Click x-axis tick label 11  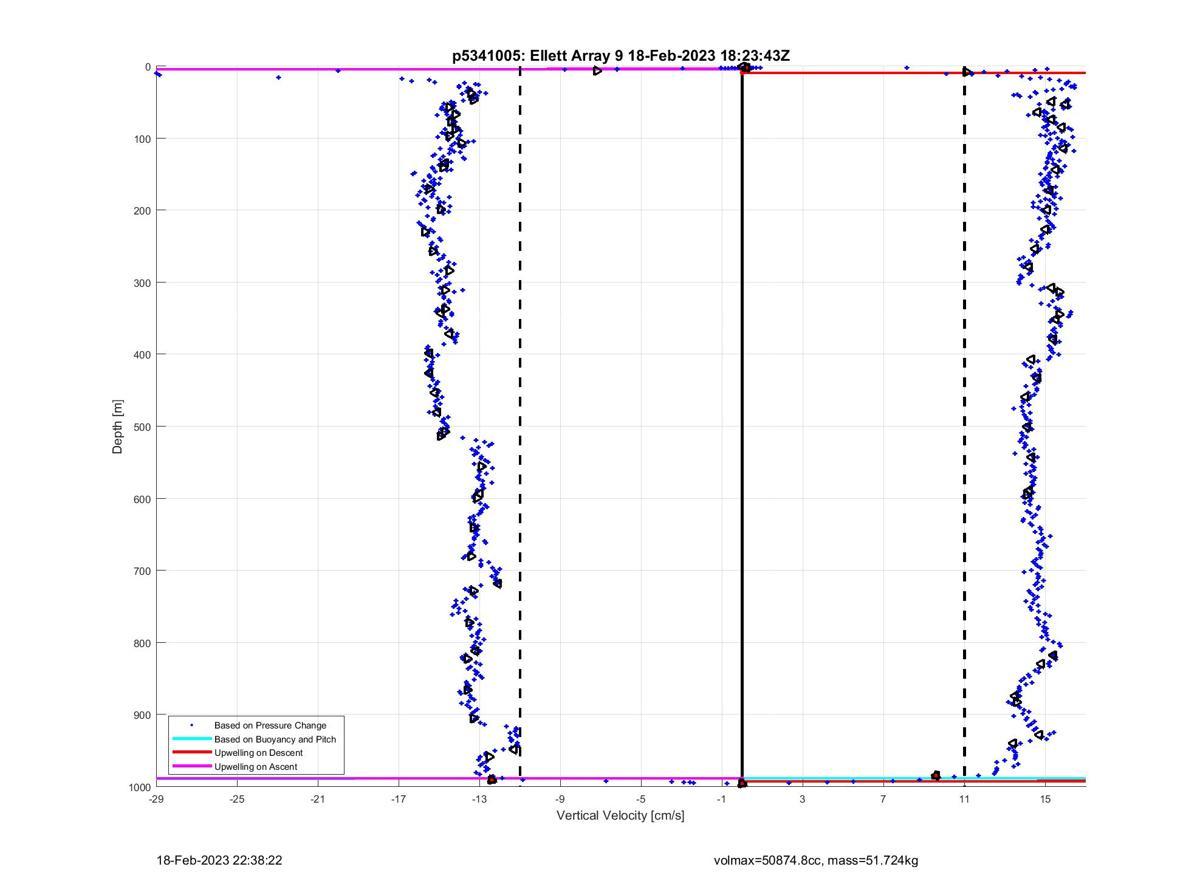pyautogui.click(x=964, y=799)
